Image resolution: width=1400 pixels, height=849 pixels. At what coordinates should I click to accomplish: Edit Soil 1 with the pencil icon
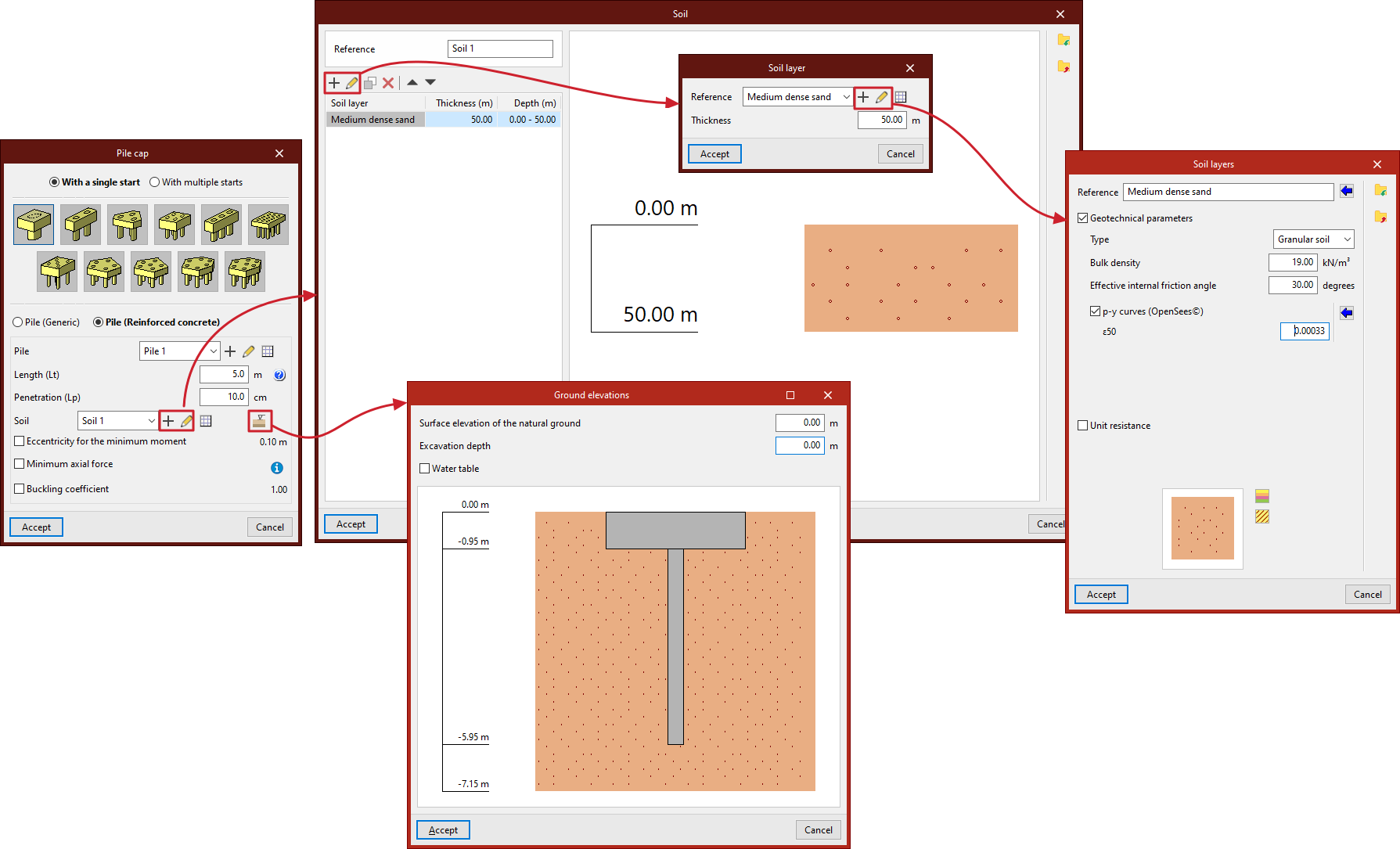186,421
